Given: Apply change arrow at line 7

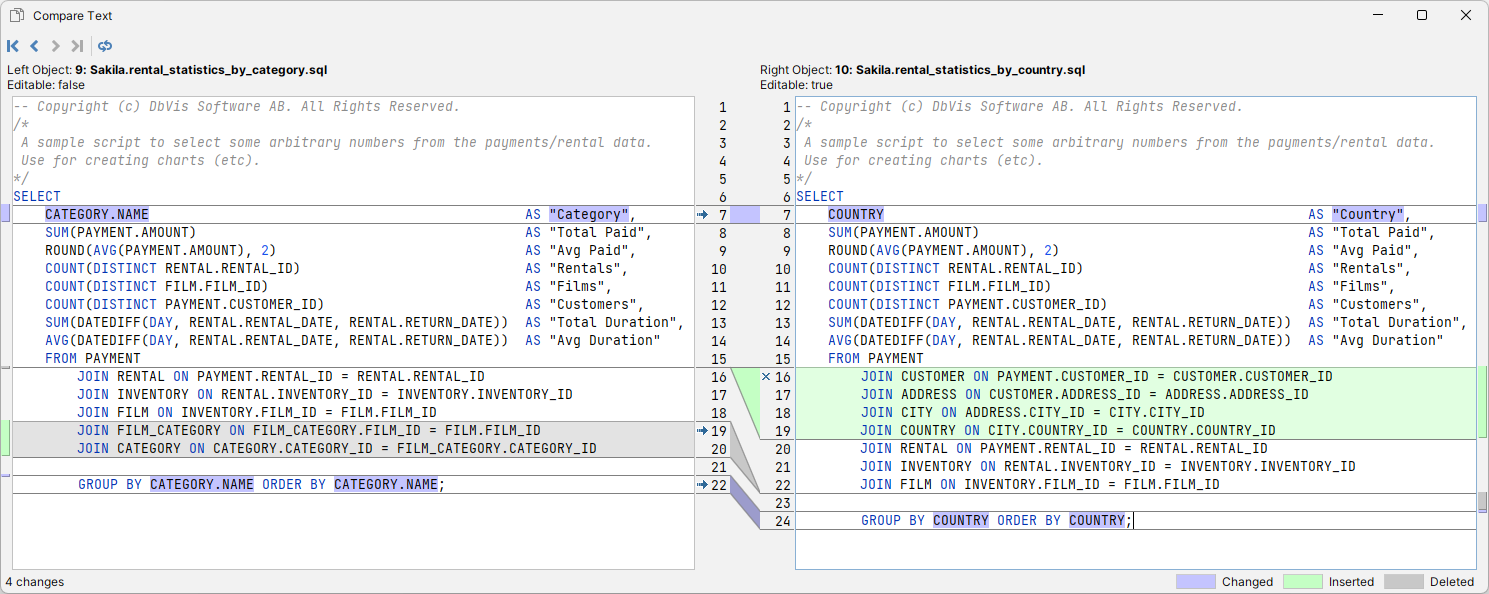Looking at the screenshot, I should coord(703,215).
